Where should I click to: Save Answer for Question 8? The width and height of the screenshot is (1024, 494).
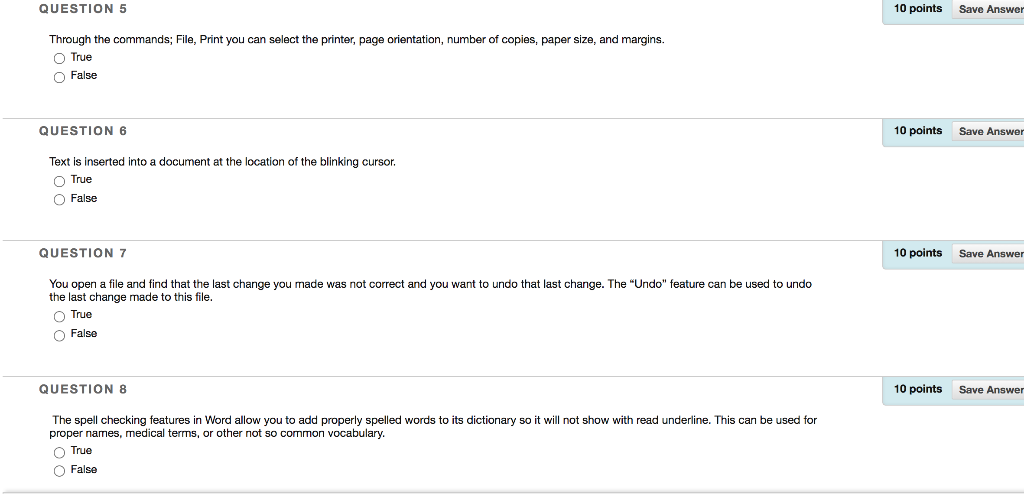[x=988, y=389]
